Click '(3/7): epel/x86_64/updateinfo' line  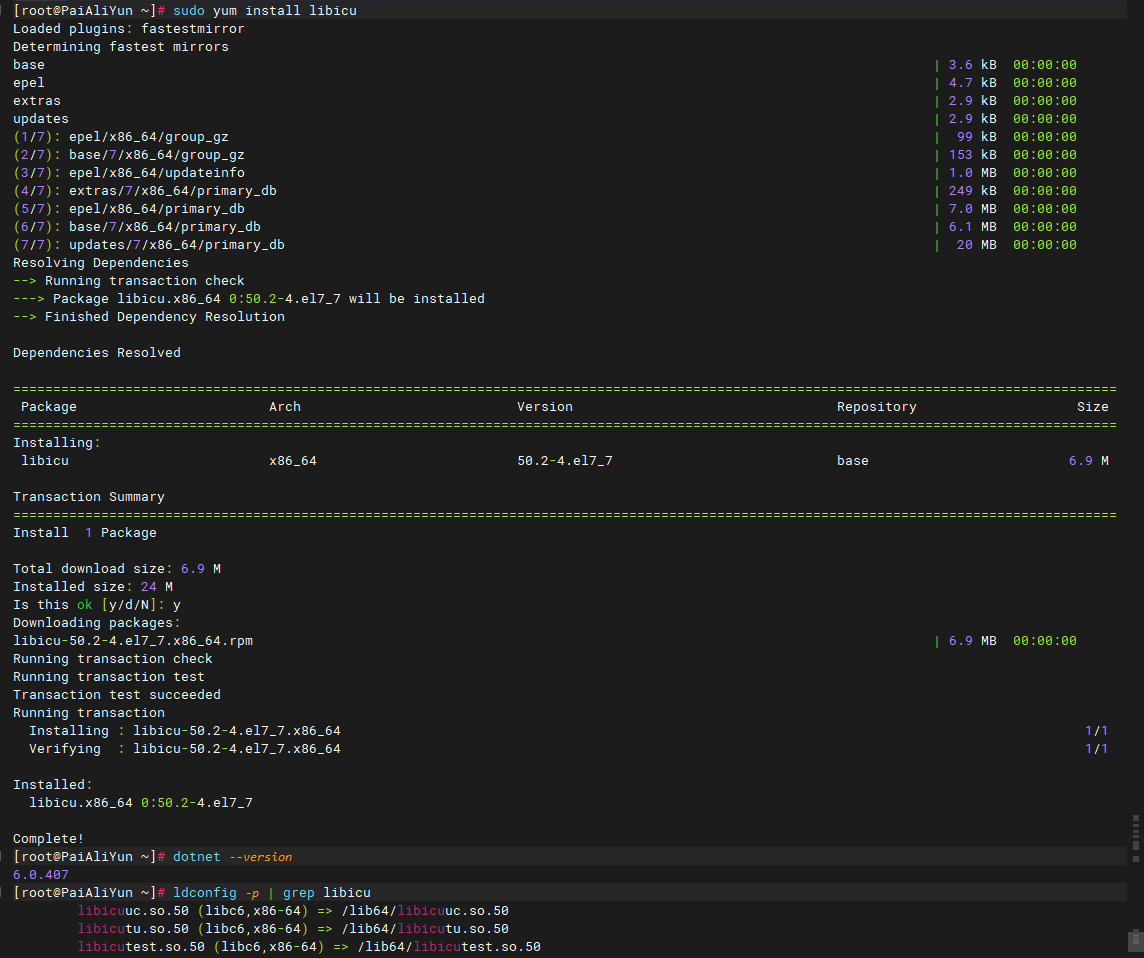[128, 172]
